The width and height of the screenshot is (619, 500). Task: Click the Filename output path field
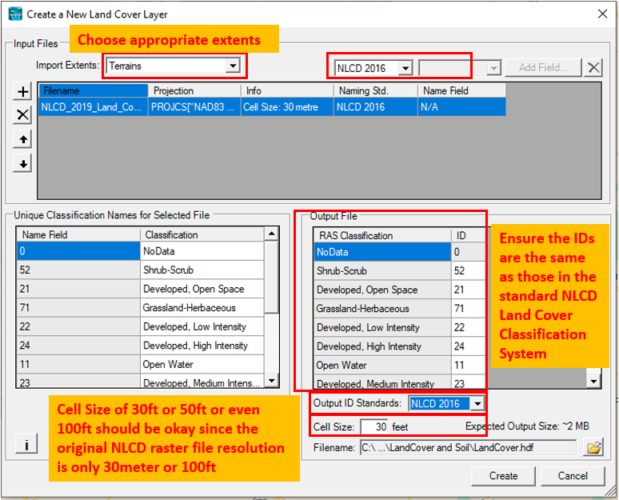466,447
